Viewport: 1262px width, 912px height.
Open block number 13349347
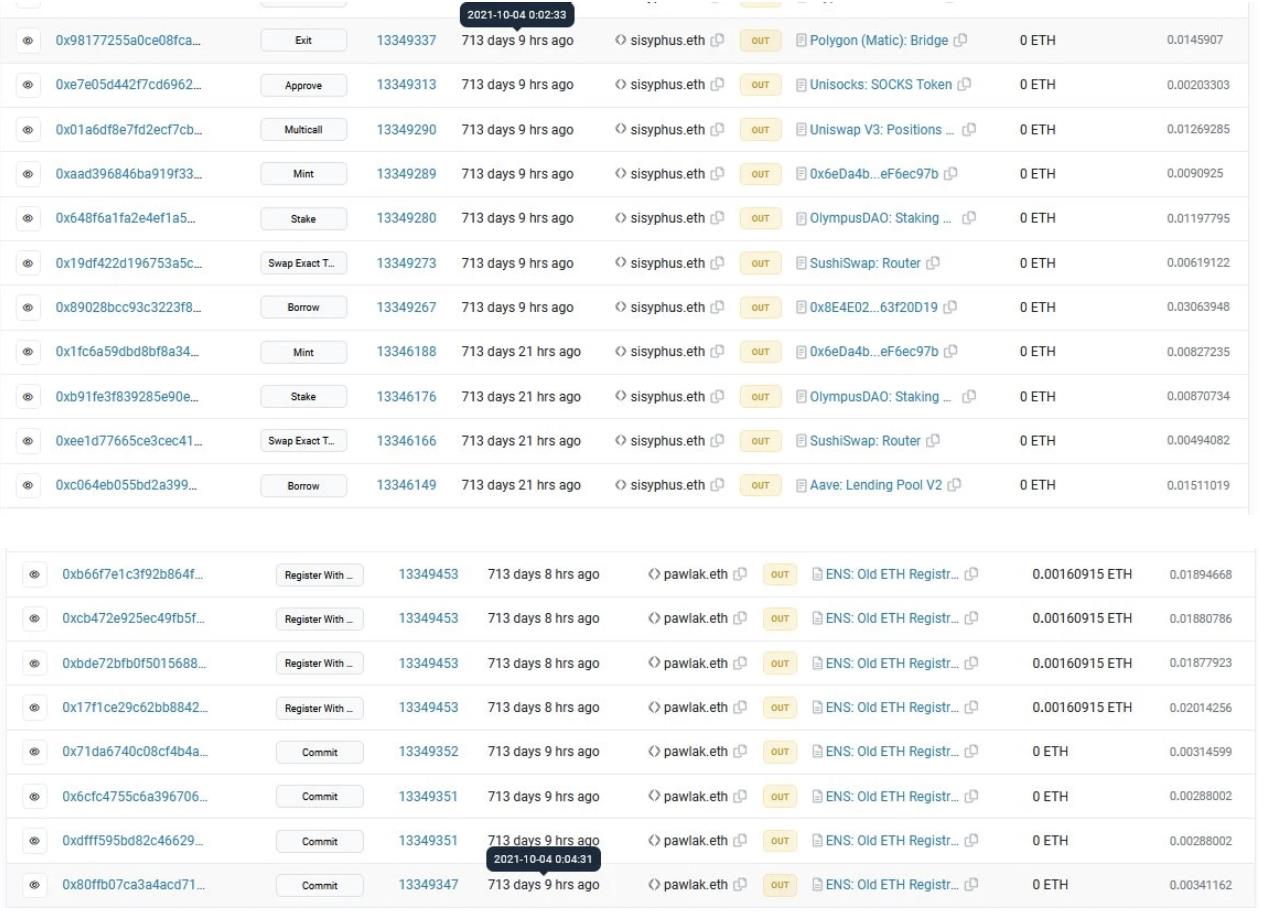tap(428, 885)
